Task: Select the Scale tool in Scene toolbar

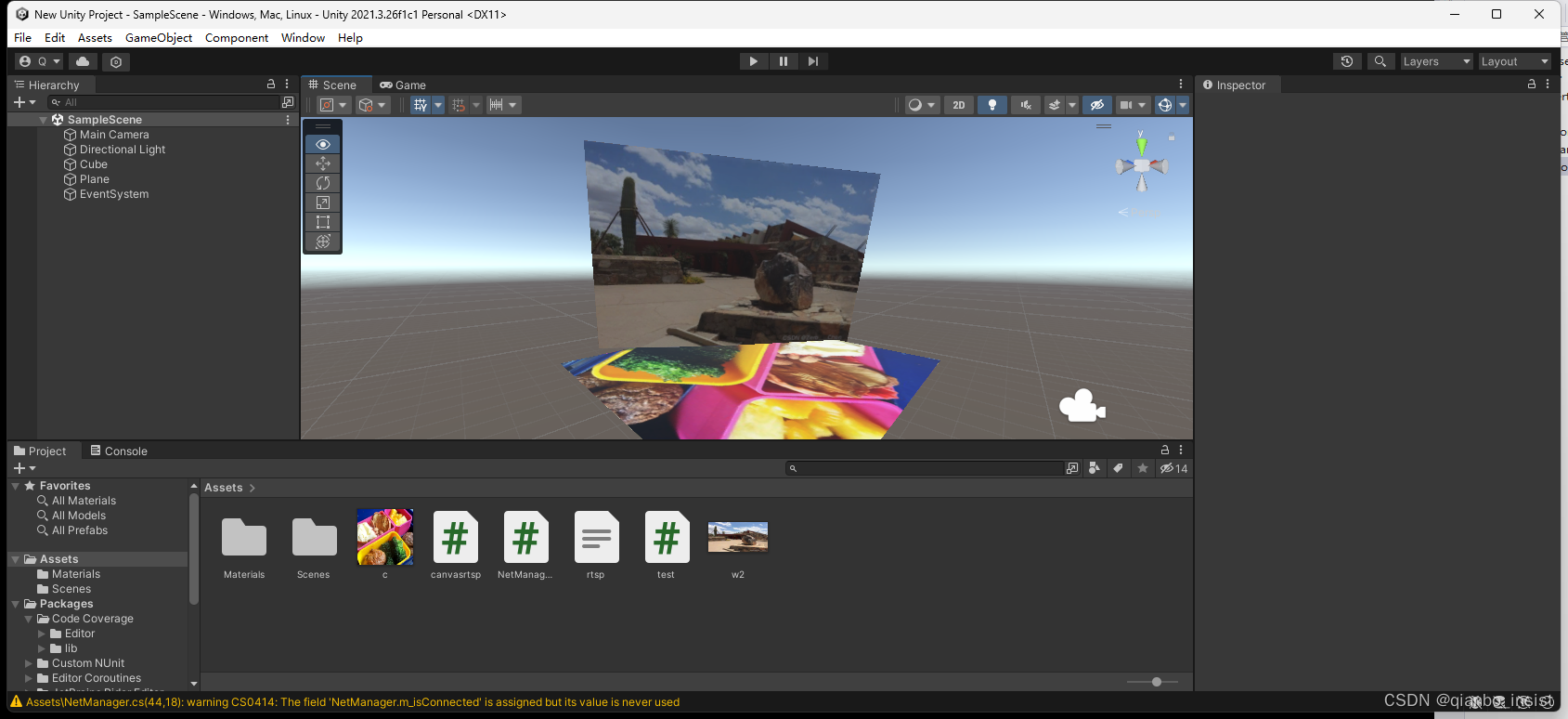Action: tap(323, 203)
